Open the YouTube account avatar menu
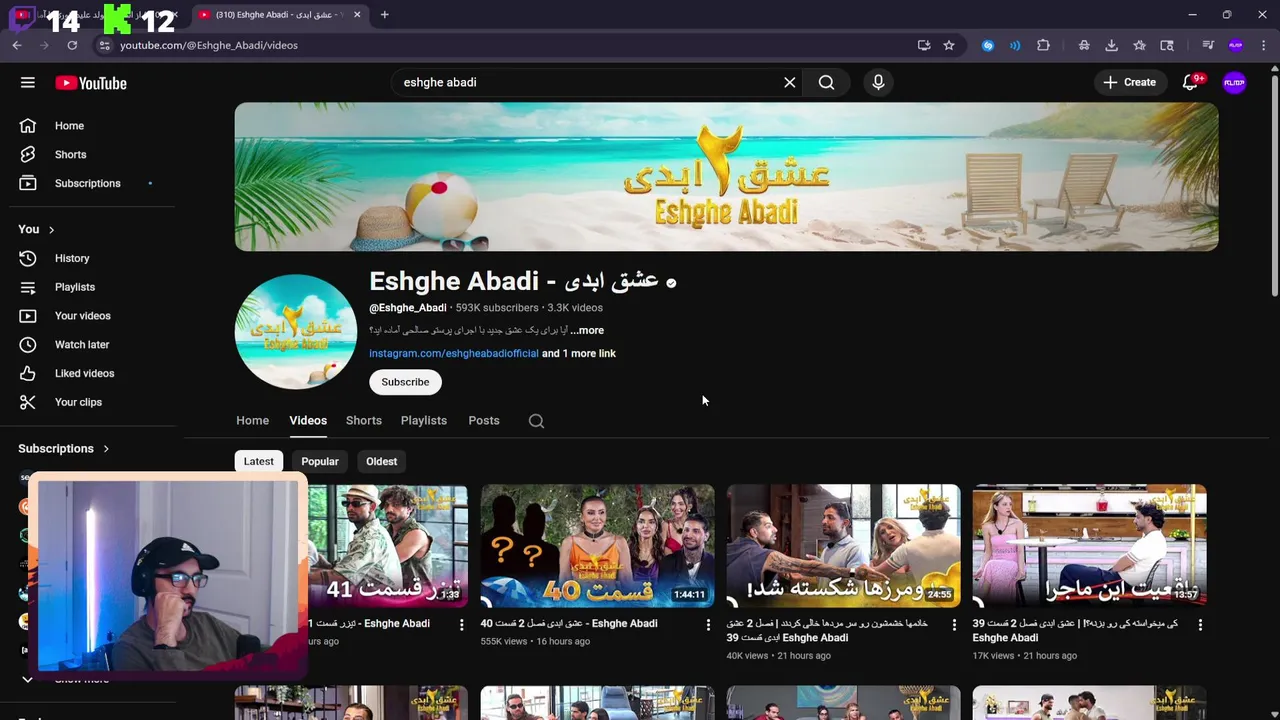Screen dimensions: 1280x720 point(1235,83)
